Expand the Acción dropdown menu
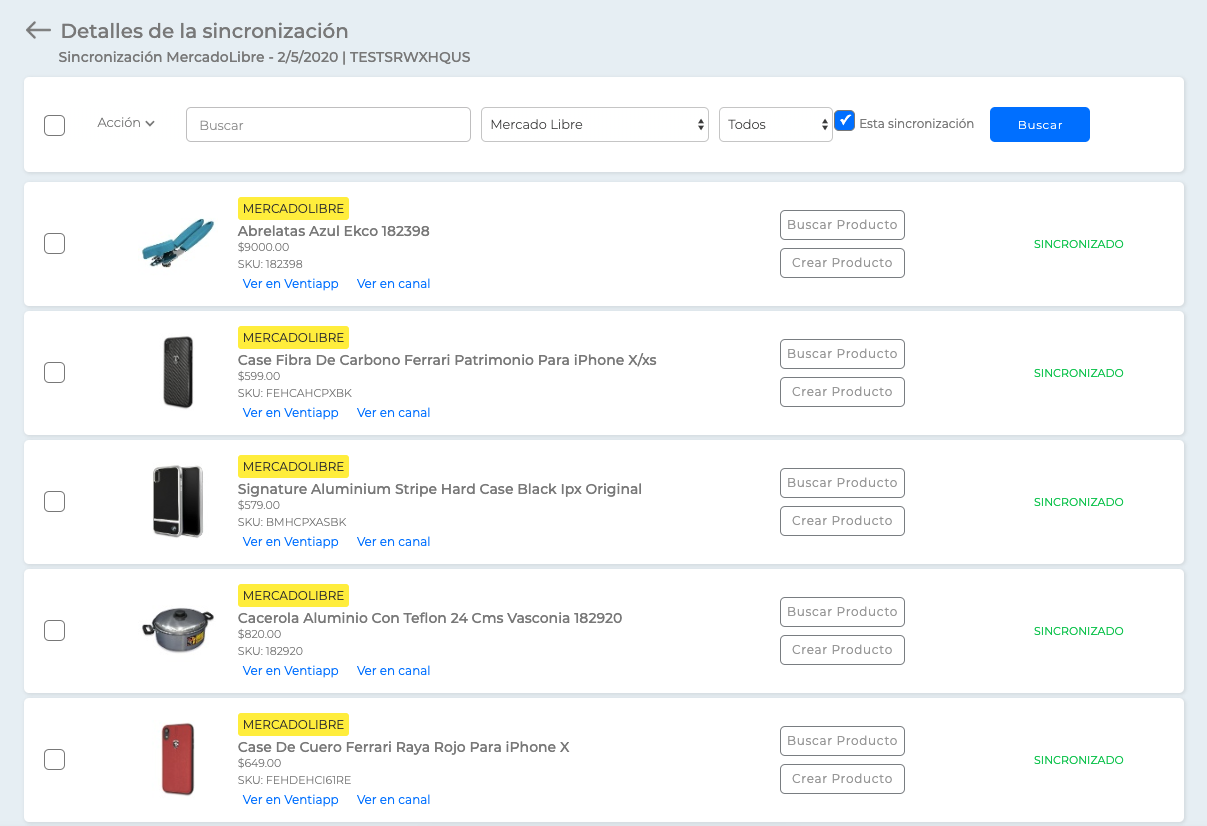Screen dimensions: 1207x826 [x=126, y=123]
